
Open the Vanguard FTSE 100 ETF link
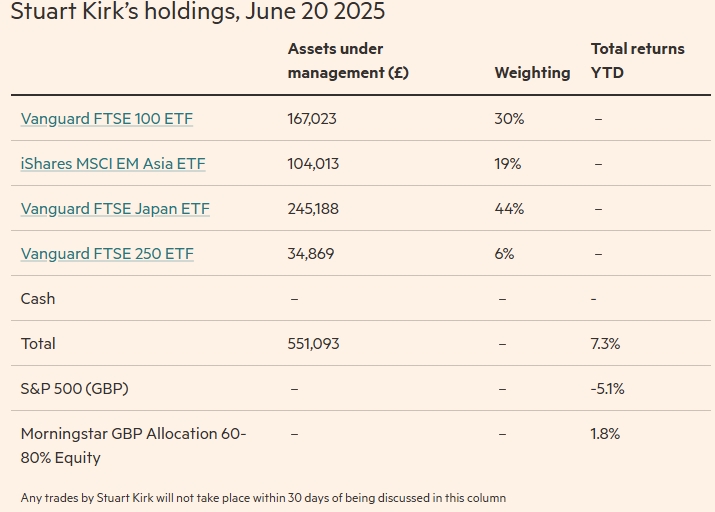click(x=106, y=119)
